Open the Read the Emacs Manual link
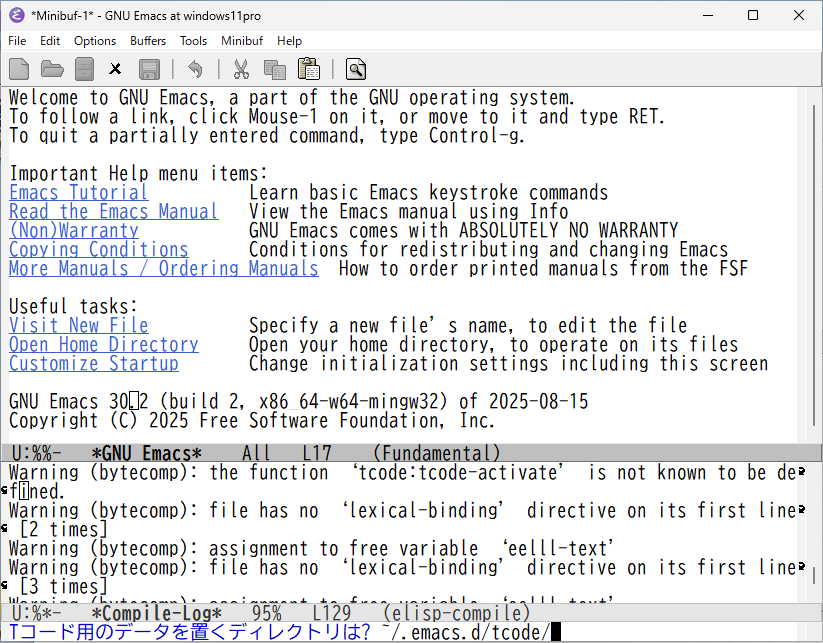The height and width of the screenshot is (643, 823). click(114, 212)
